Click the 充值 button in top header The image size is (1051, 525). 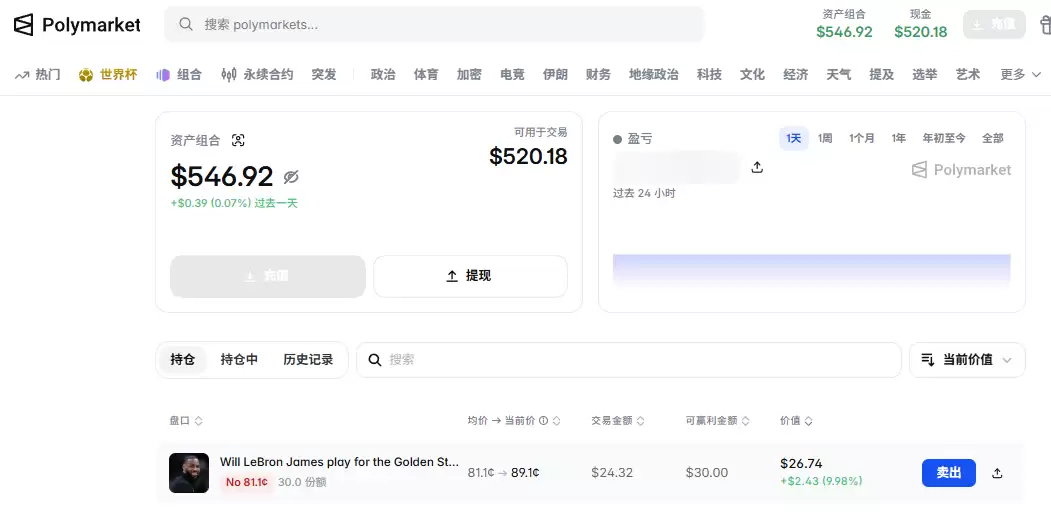point(994,25)
